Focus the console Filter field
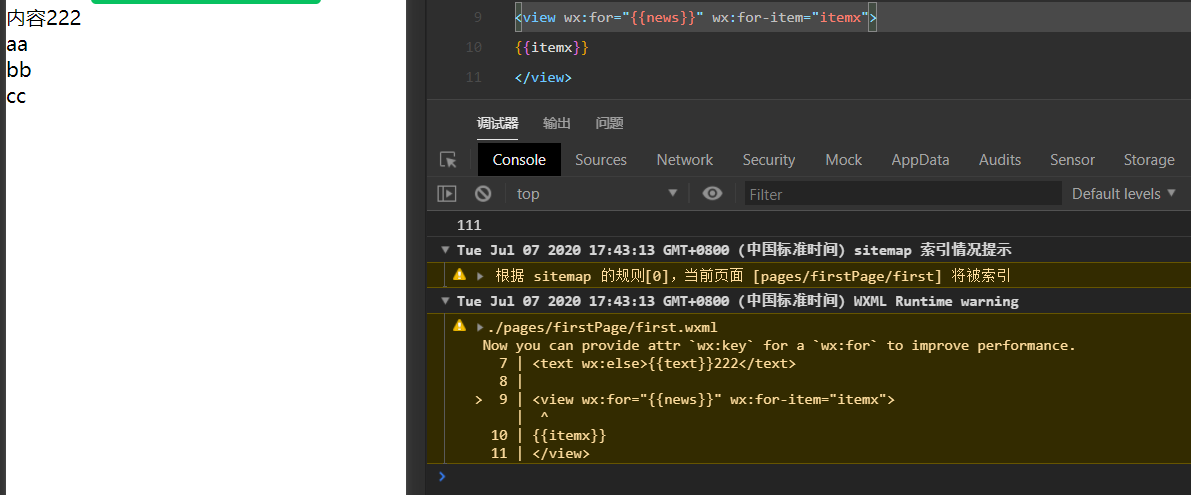 [902, 194]
